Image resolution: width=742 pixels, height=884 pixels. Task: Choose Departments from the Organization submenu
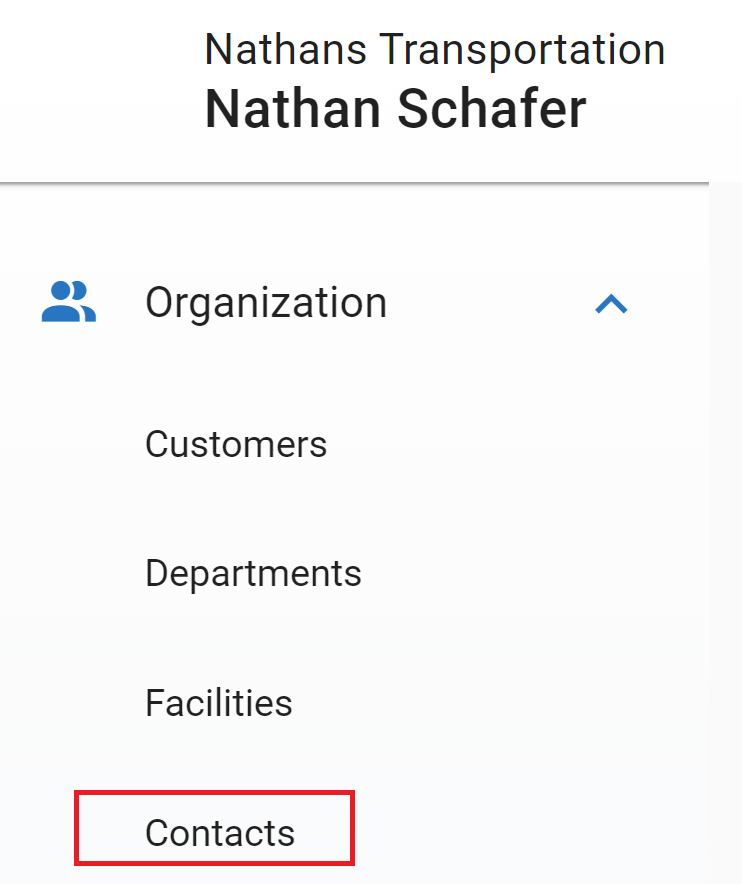click(x=253, y=573)
